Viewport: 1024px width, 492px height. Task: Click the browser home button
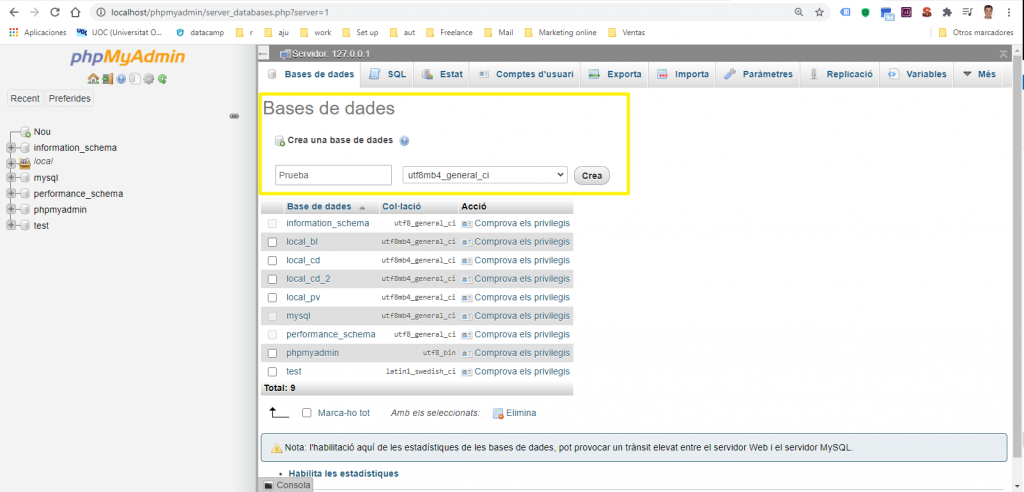click(76, 12)
